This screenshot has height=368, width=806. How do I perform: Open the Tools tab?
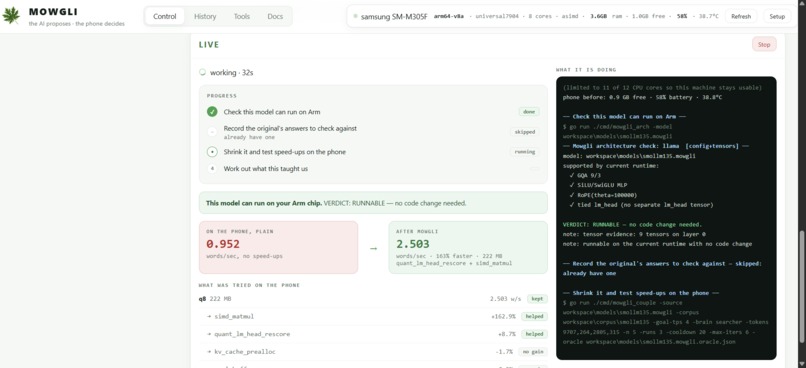pos(242,16)
